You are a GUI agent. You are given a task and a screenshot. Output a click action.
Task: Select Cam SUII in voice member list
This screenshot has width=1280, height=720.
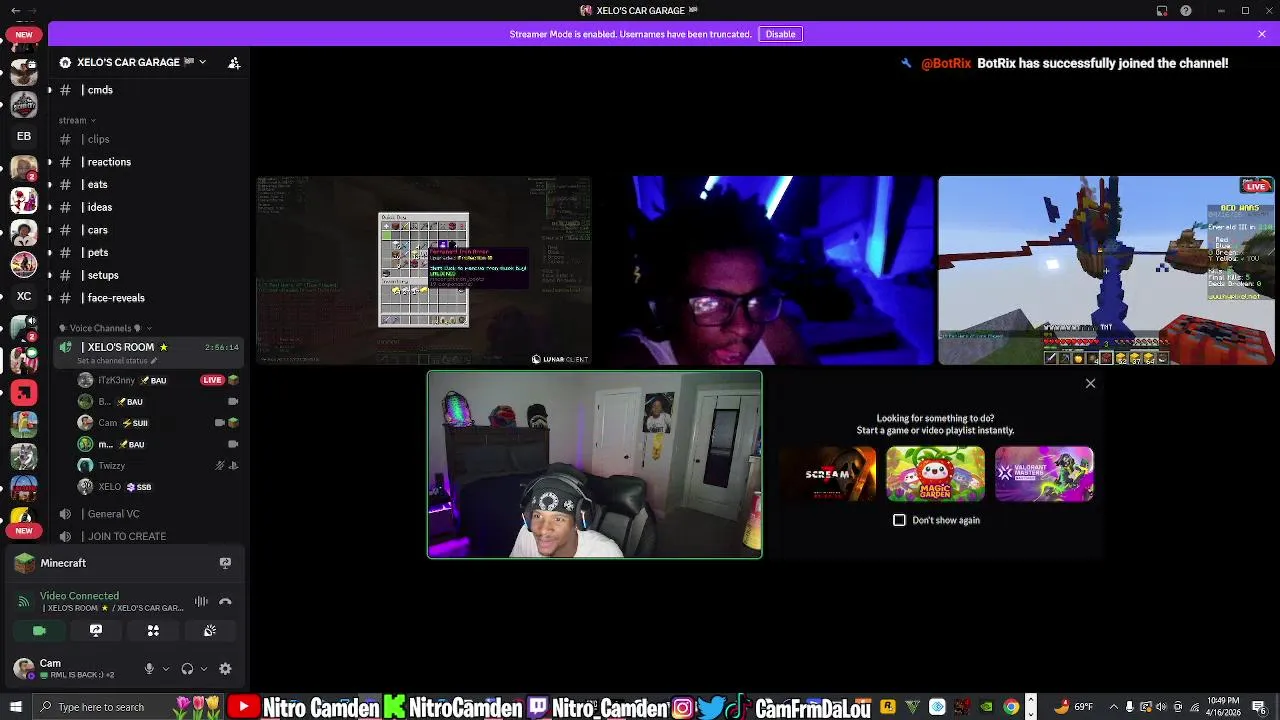tap(158, 423)
